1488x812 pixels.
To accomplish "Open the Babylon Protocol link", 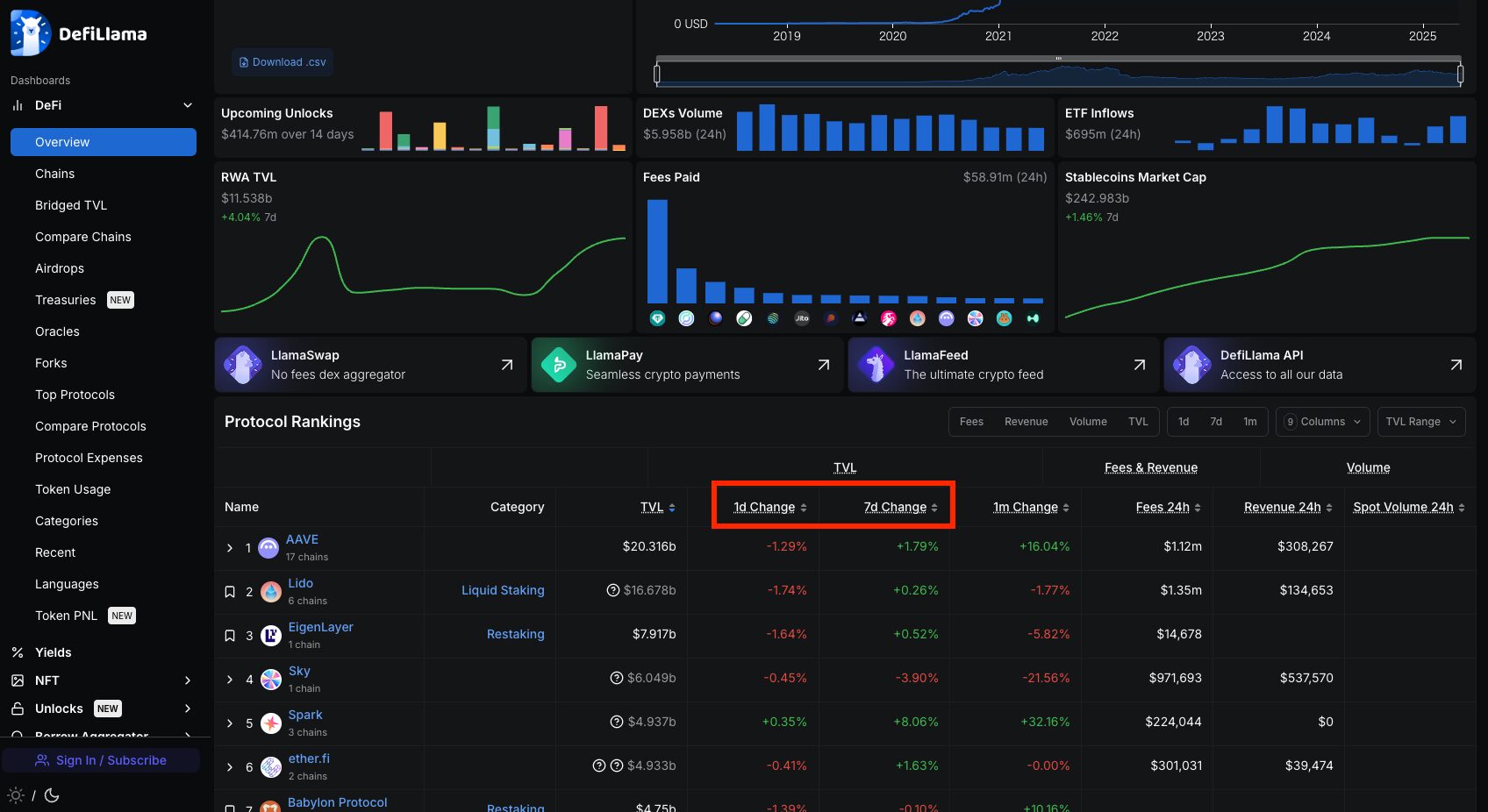I will [337, 802].
